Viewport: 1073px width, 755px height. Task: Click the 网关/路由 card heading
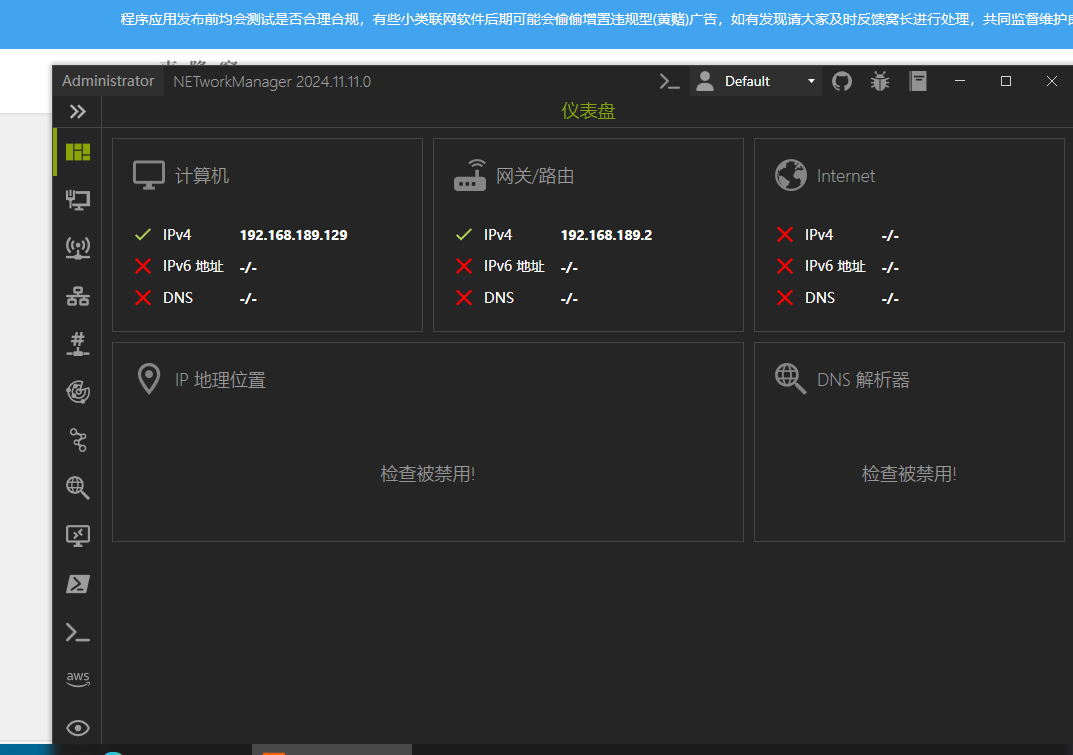(535, 176)
